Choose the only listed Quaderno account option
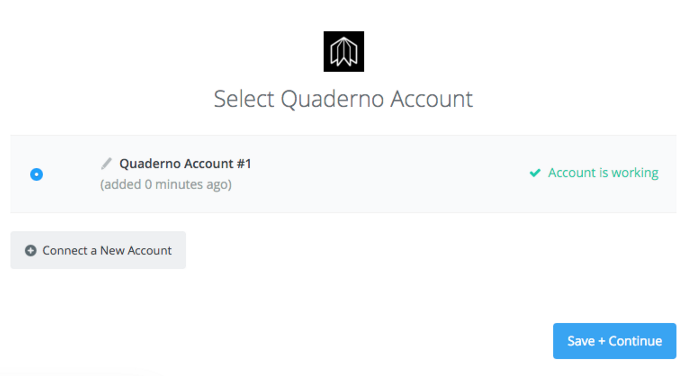The height and width of the screenshot is (376, 691). (37, 175)
